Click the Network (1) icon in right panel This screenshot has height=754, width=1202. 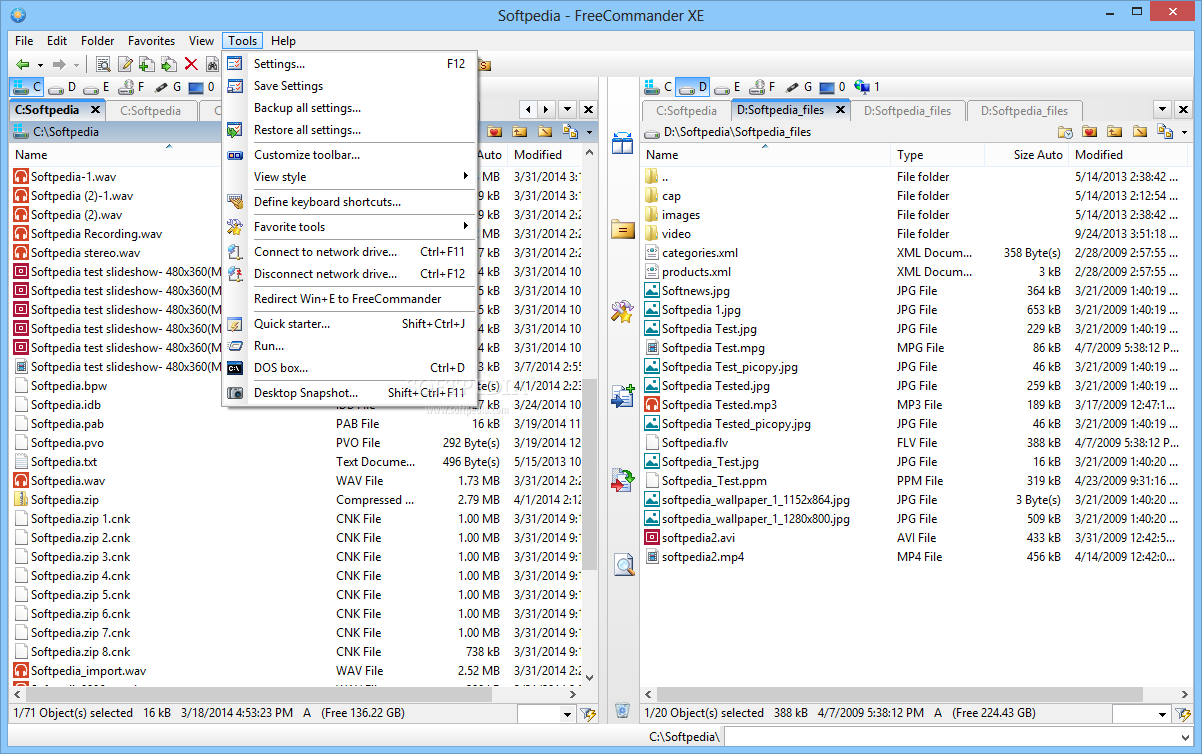[866, 87]
